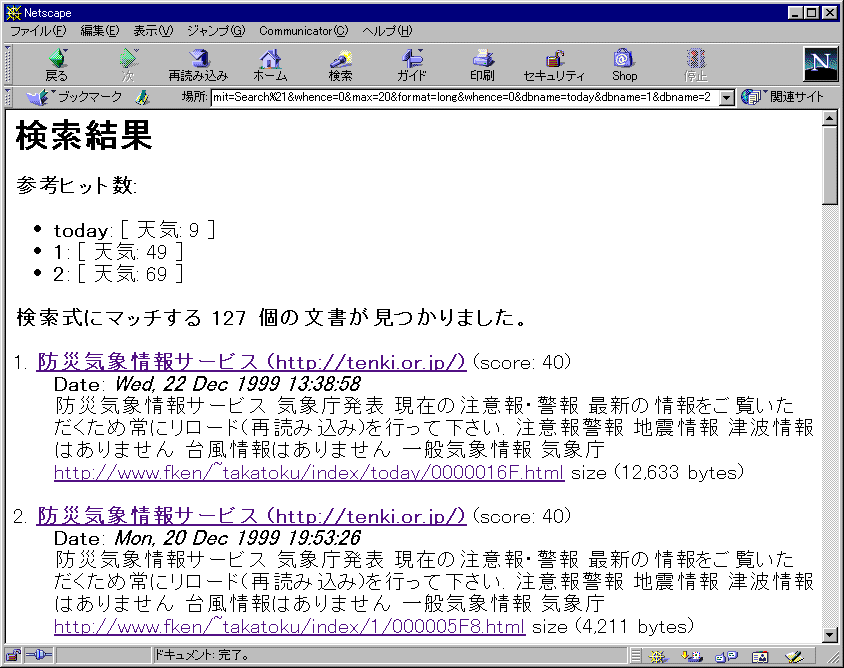
Task: Reload the page with 再読み込み button
Action: coord(198,65)
